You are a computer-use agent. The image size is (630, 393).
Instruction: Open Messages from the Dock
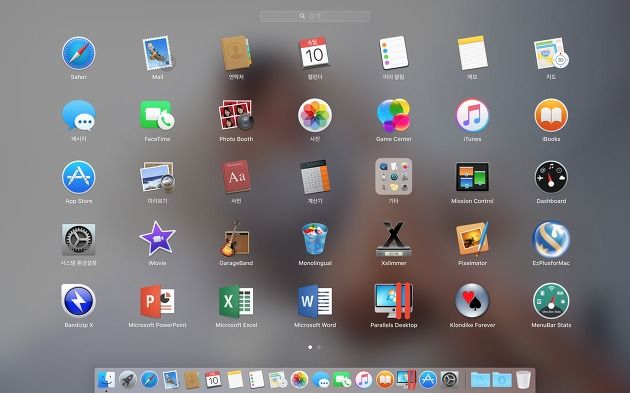321,379
